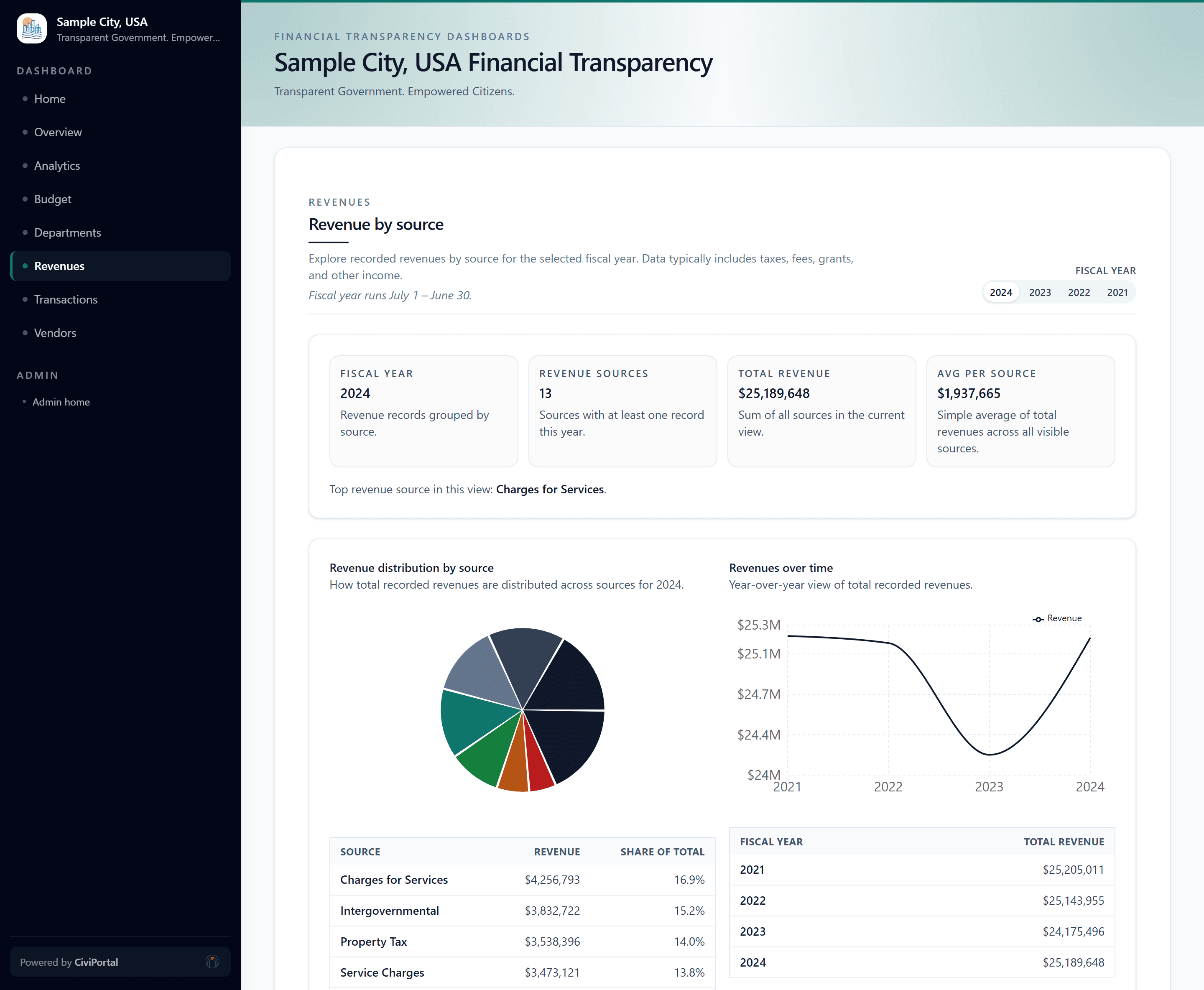1204x990 pixels.
Task: Click the bullet icon beside Transactions
Action: point(25,299)
